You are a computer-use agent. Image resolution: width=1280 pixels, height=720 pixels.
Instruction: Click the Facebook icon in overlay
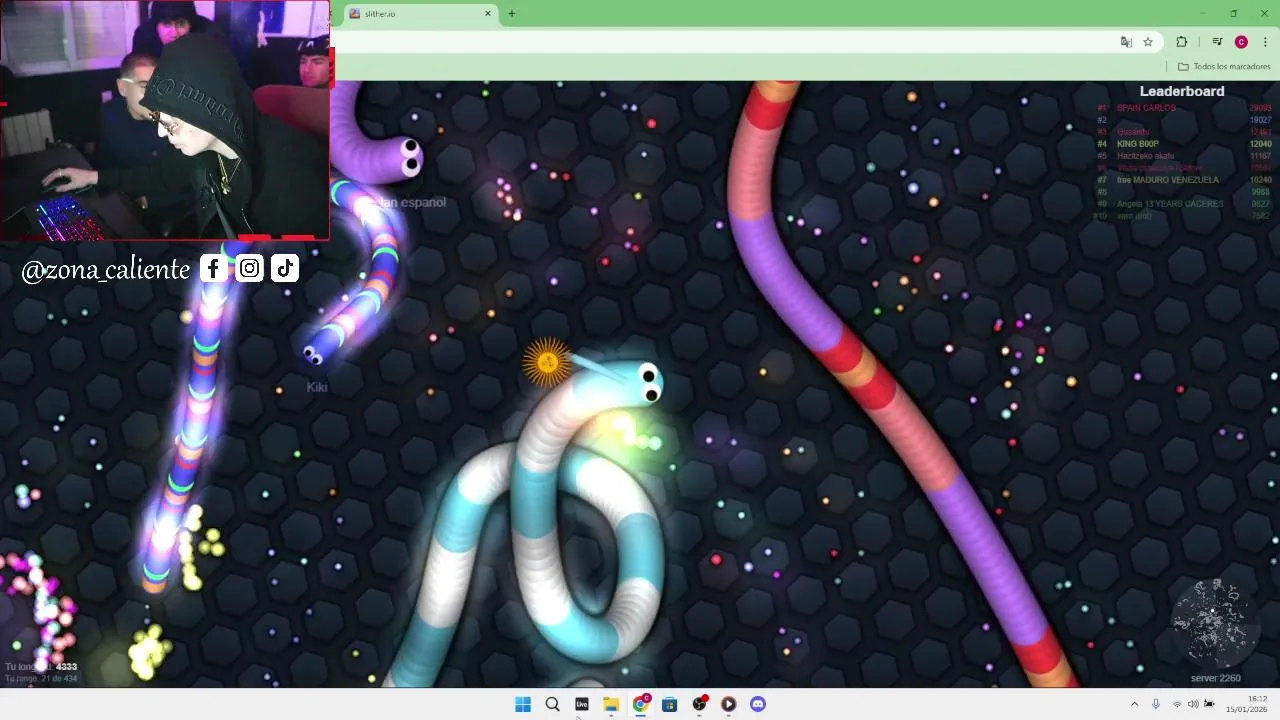click(213, 268)
